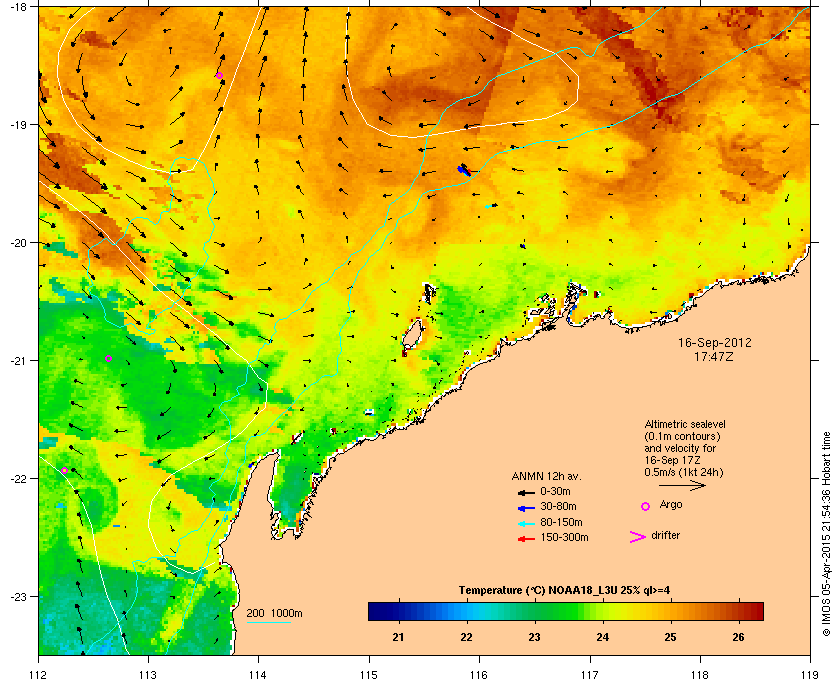Click the 17:47Z time label

714,356
